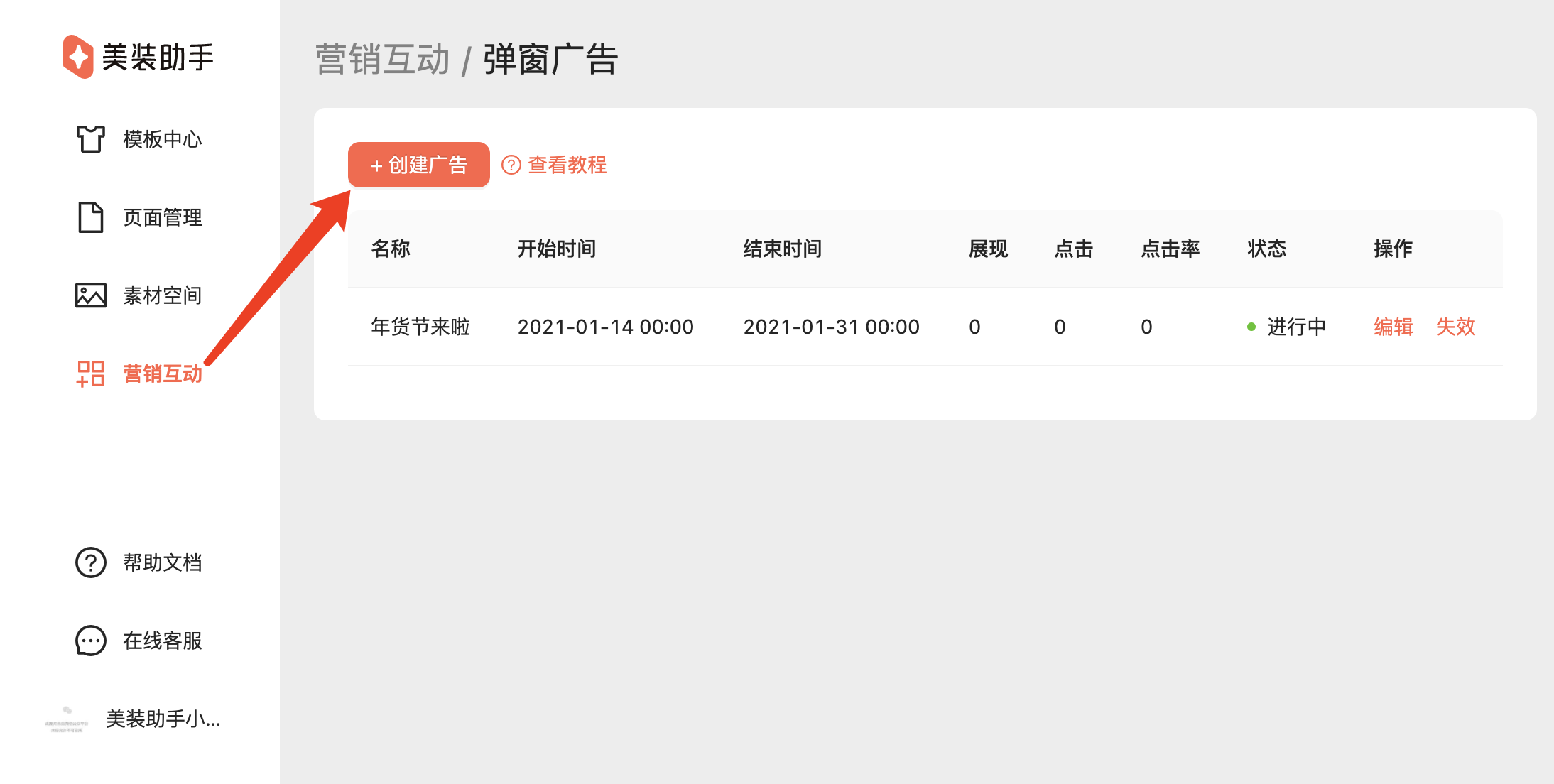Open 帮助文档 from the sidebar
The image size is (1554, 784).
pos(163,562)
